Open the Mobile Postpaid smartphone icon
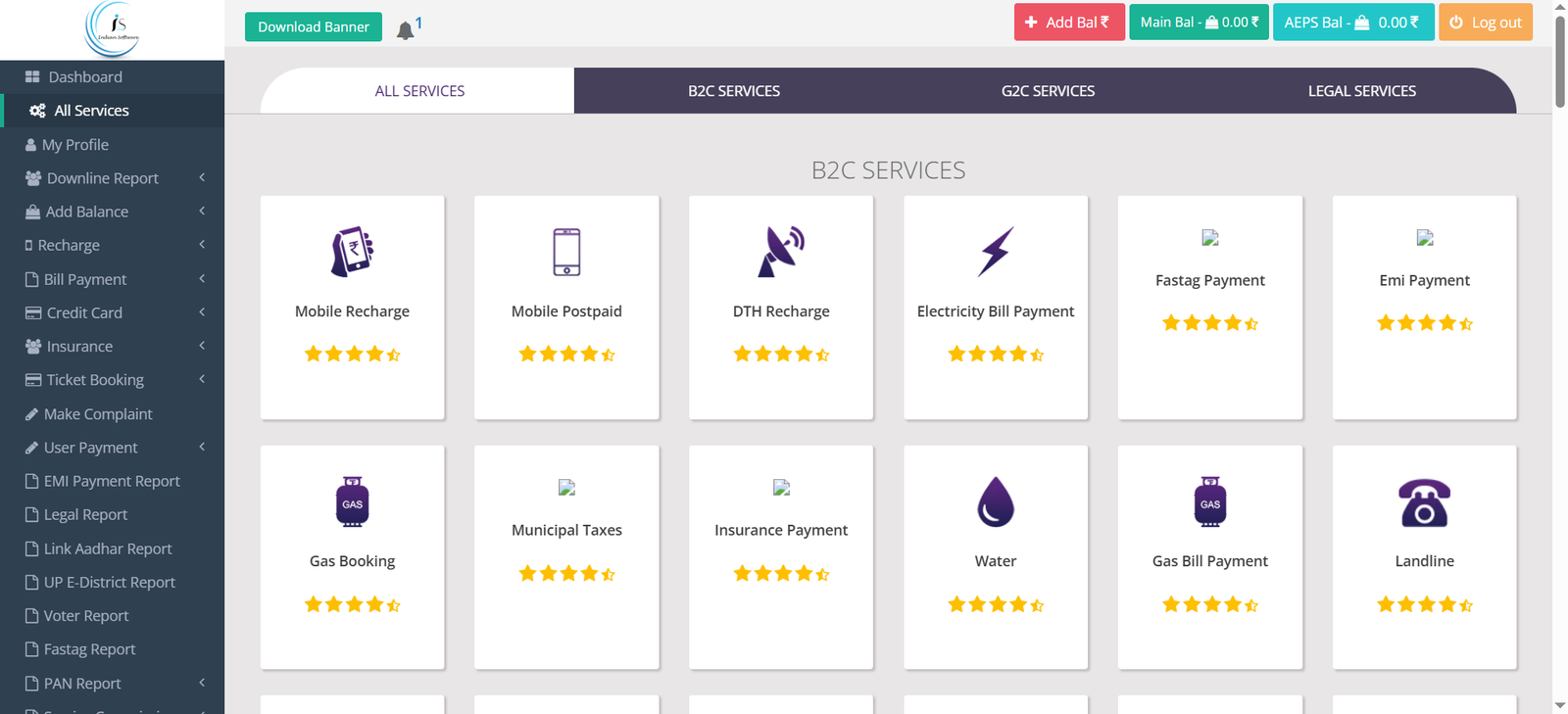 coord(566,252)
